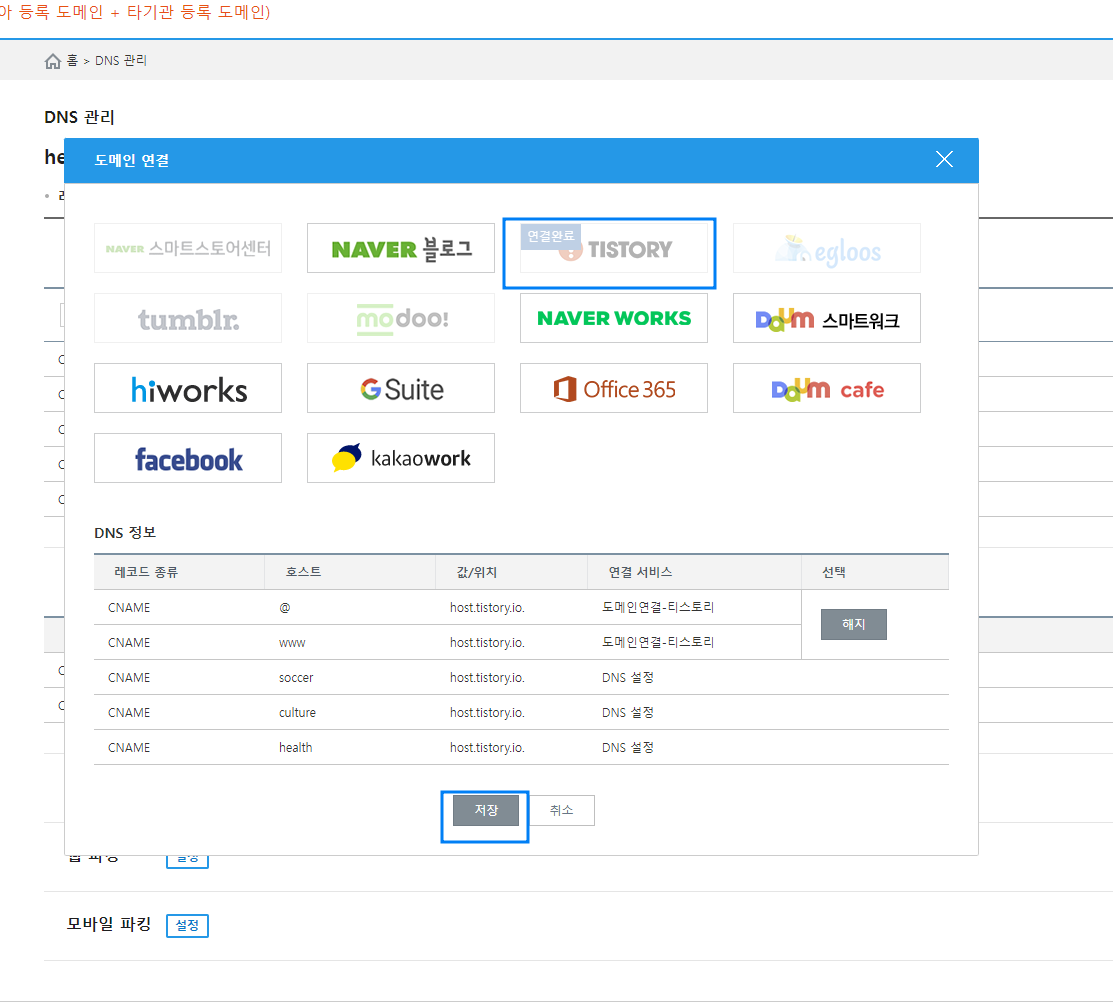This screenshot has height=1005, width=1113.
Task: Select the health host cell
Action: click(x=295, y=747)
